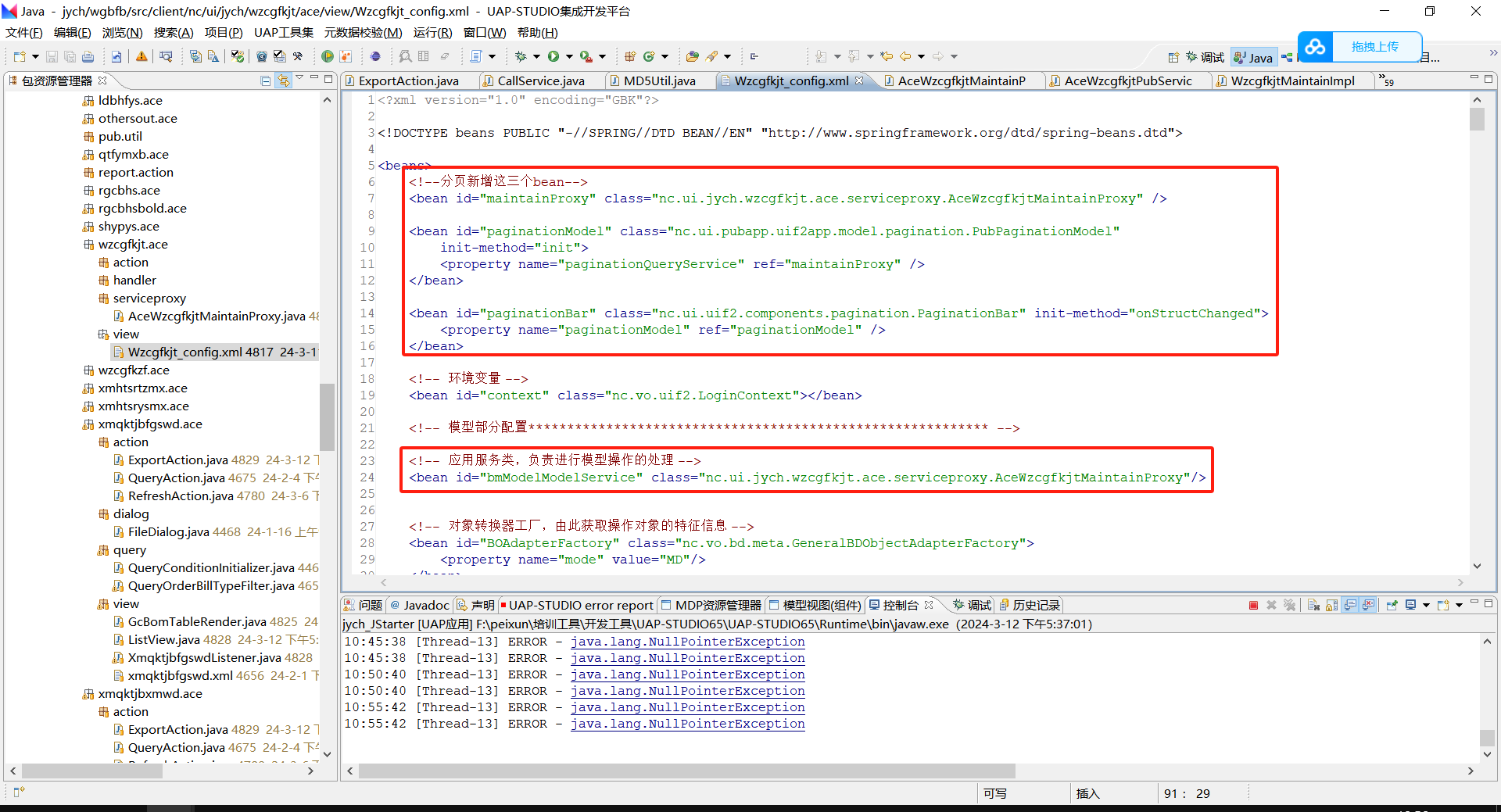Open package explorer view menu triangle
This screenshot has width=1501, height=812.
[299, 79]
